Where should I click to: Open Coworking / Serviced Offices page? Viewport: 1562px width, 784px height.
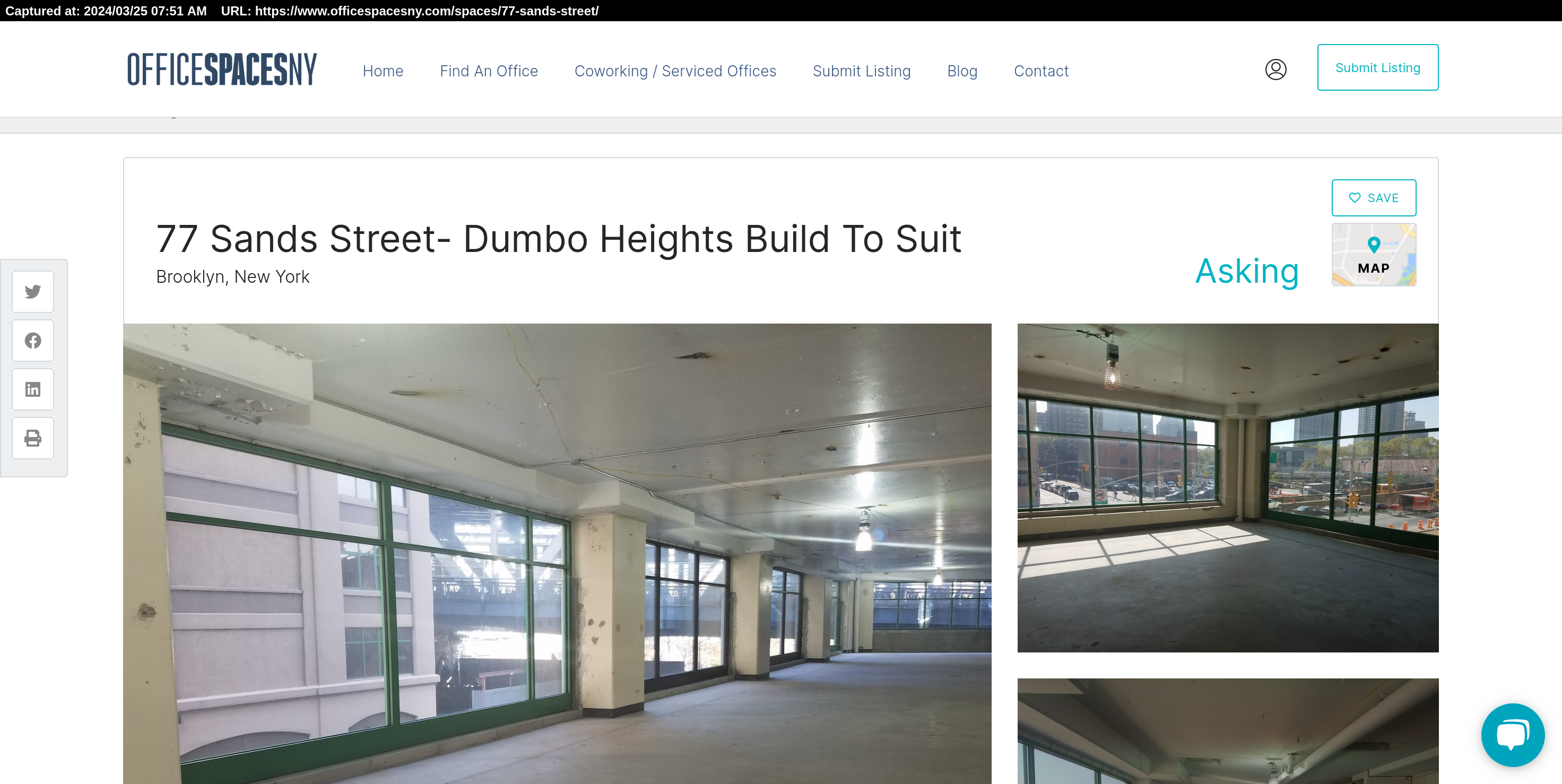[x=675, y=71]
